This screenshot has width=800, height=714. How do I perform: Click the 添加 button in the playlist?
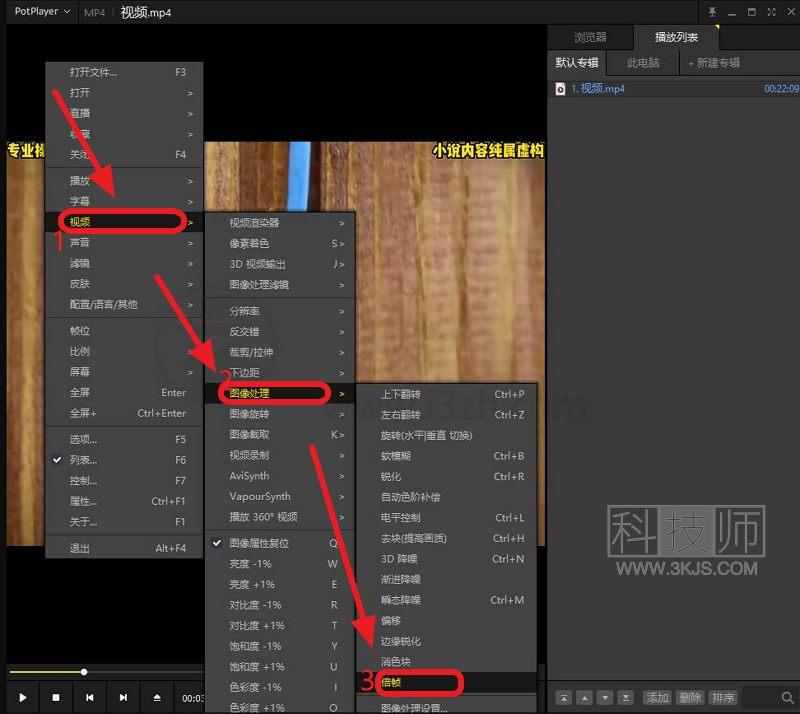[x=657, y=697]
